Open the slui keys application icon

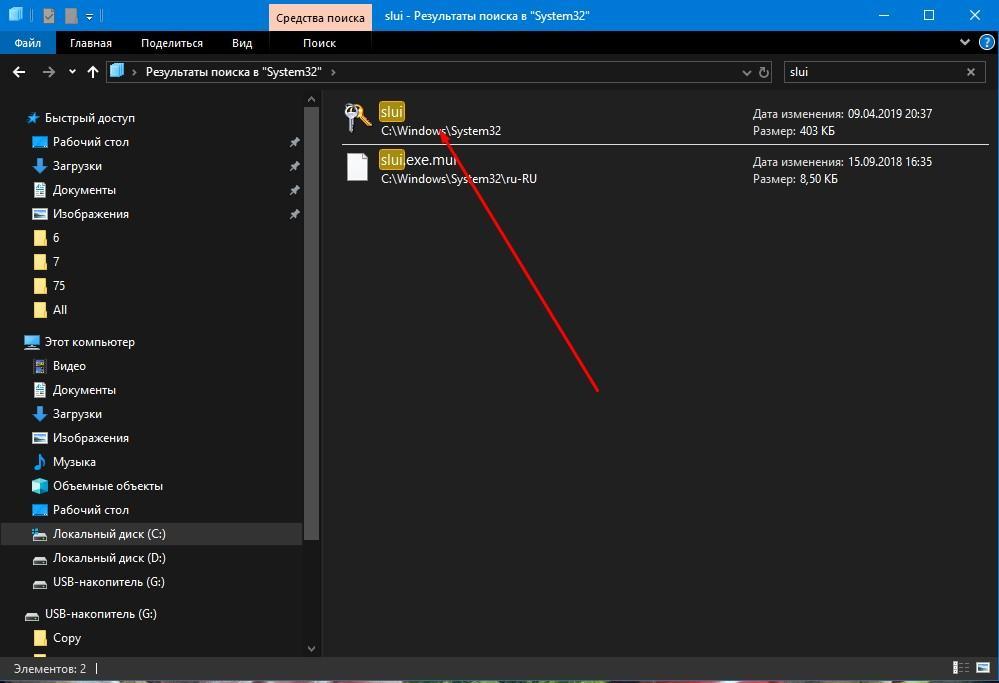click(357, 118)
